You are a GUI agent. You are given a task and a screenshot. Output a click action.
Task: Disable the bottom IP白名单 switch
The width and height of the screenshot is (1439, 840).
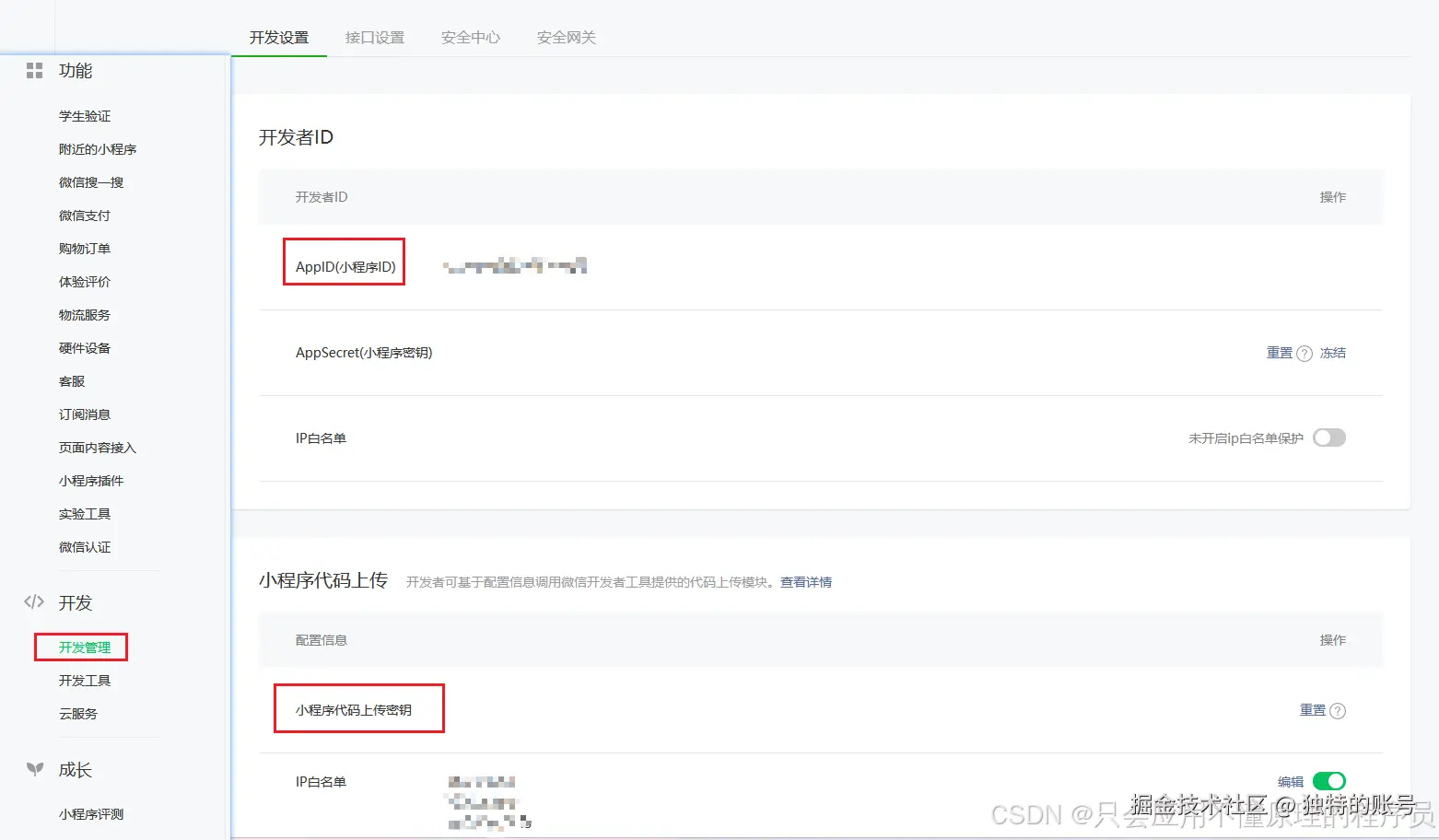tap(1329, 780)
